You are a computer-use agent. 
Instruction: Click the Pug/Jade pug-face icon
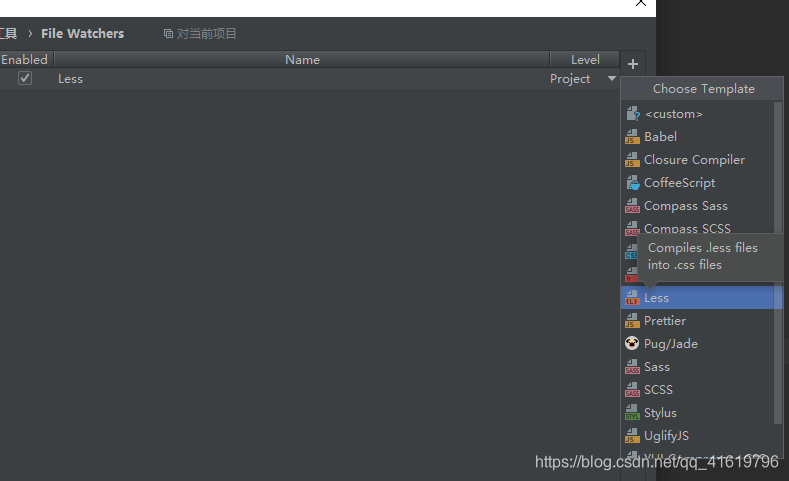pyautogui.click(x=632, y=344)
